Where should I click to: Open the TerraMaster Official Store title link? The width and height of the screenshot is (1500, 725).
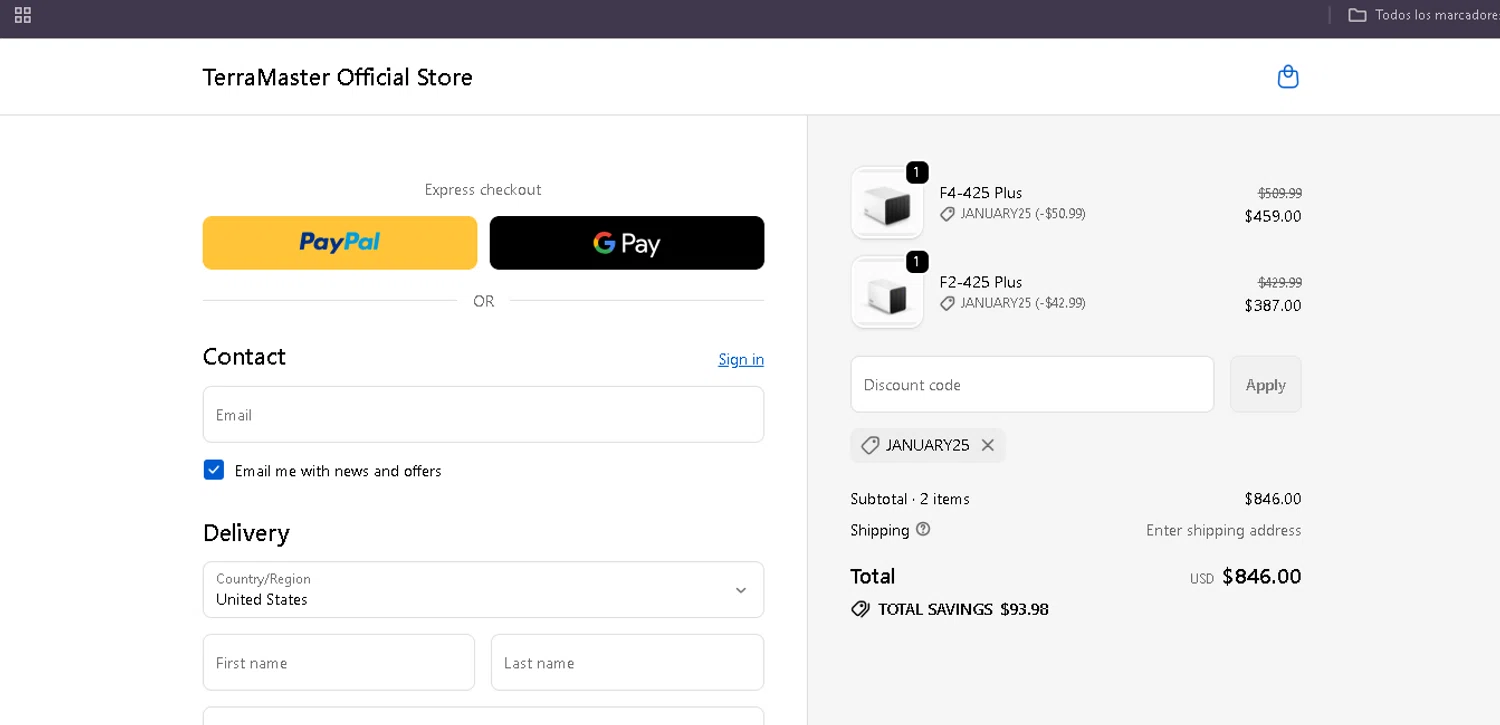pos(338,77)
